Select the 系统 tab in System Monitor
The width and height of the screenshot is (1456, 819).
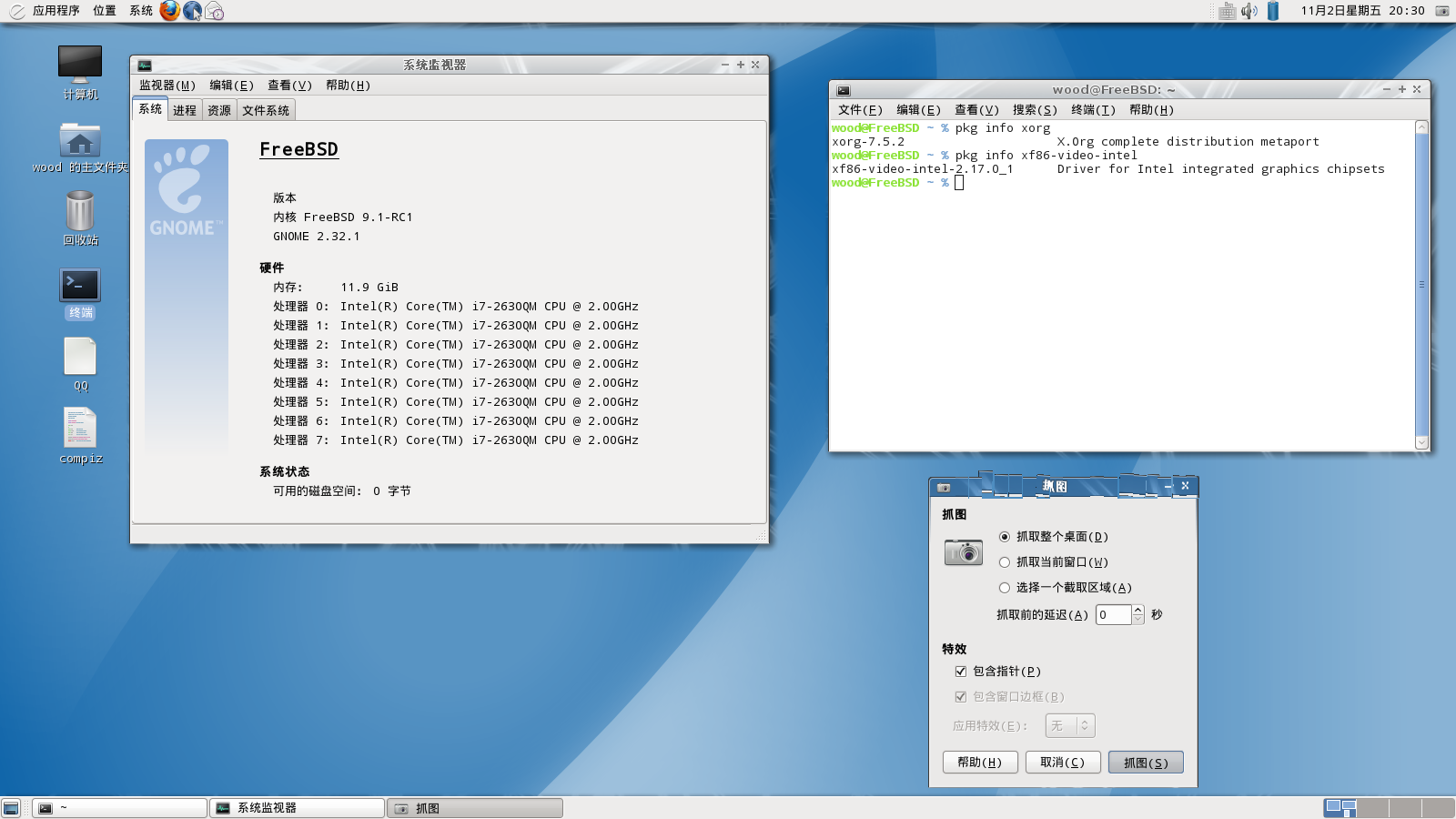(150, 109)
